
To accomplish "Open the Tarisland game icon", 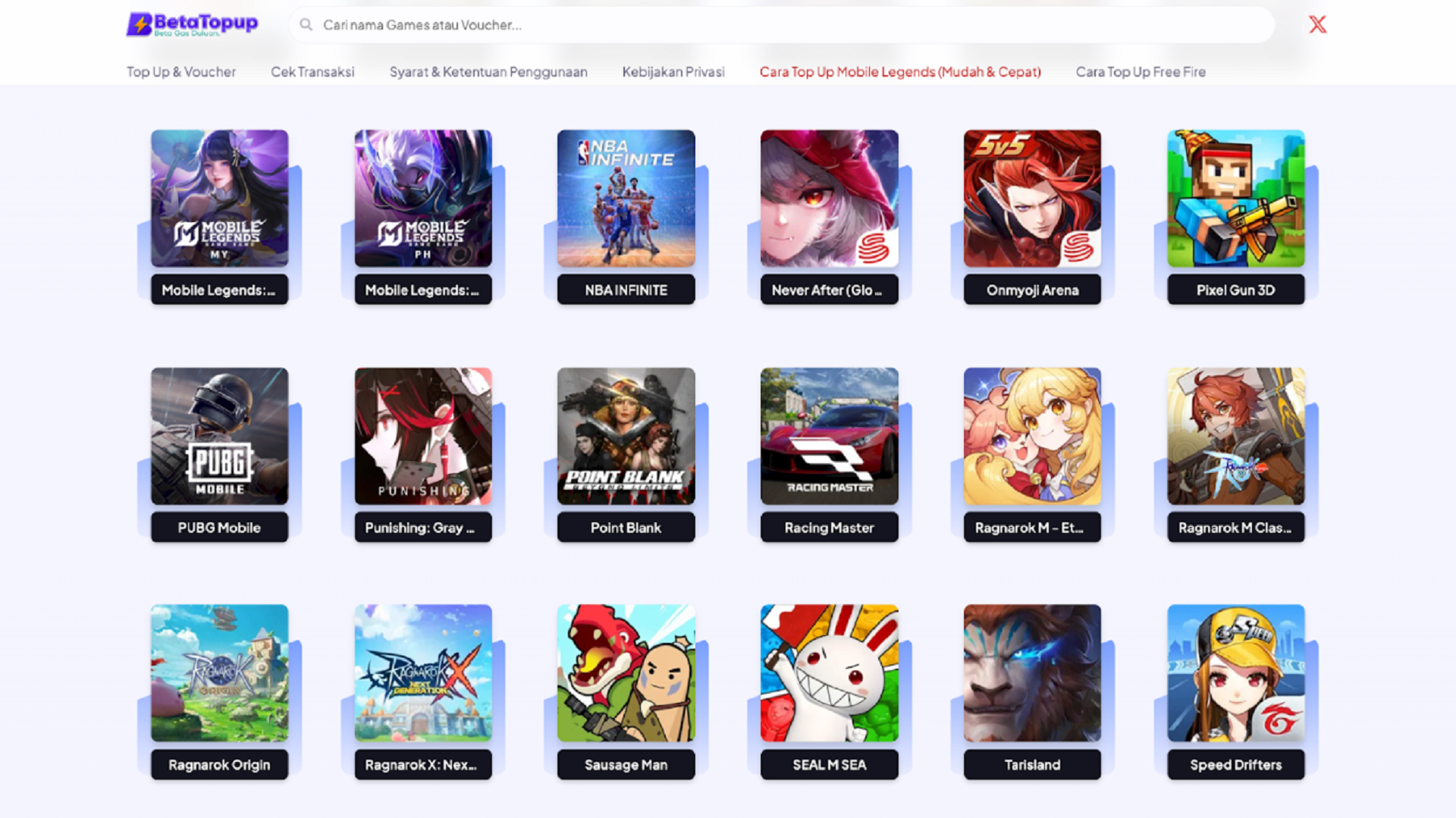I will [1032, 673].
